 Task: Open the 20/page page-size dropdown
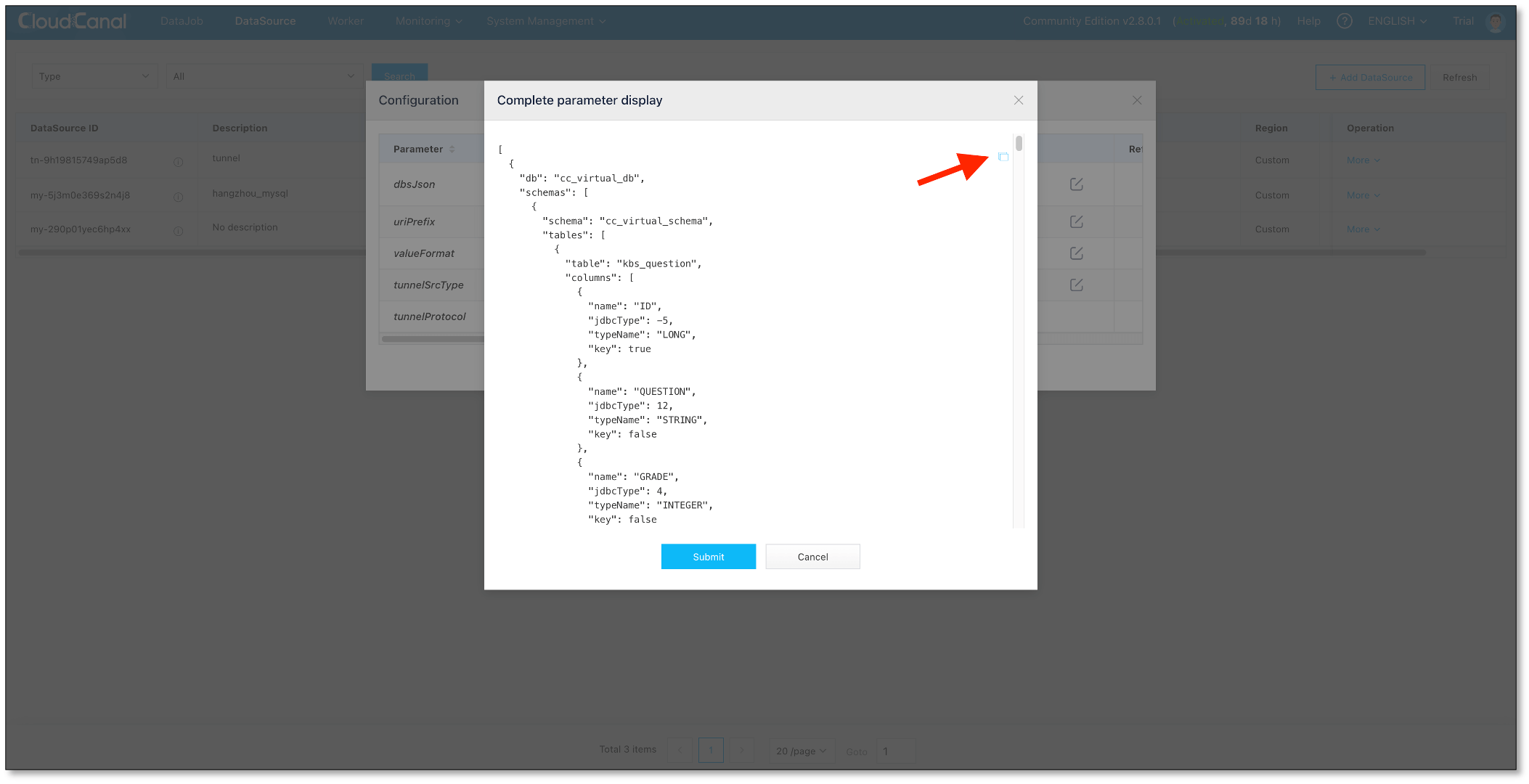point(801,751)
